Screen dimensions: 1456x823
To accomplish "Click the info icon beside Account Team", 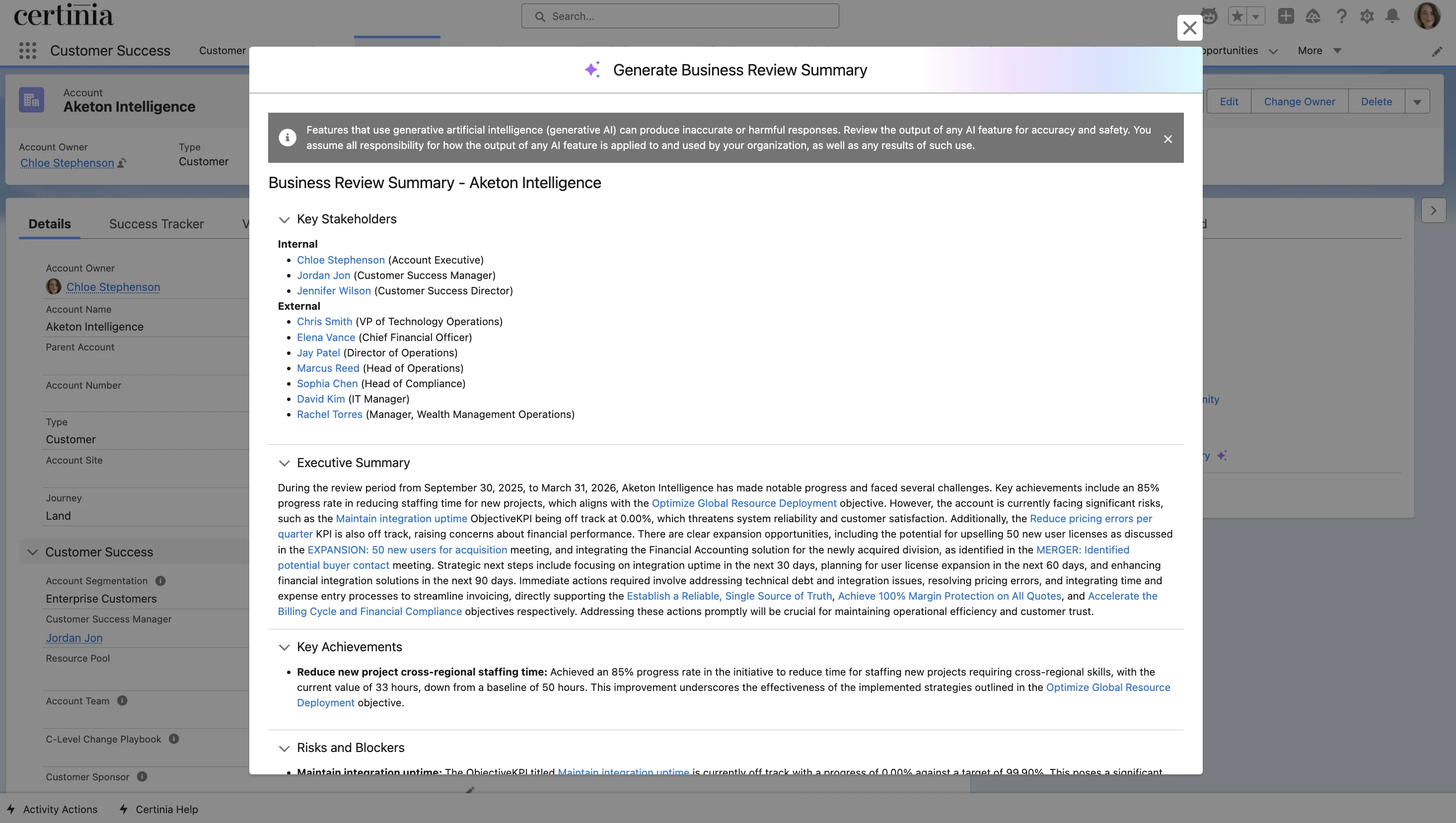I will pyautogui.click(x=122, y=700).
